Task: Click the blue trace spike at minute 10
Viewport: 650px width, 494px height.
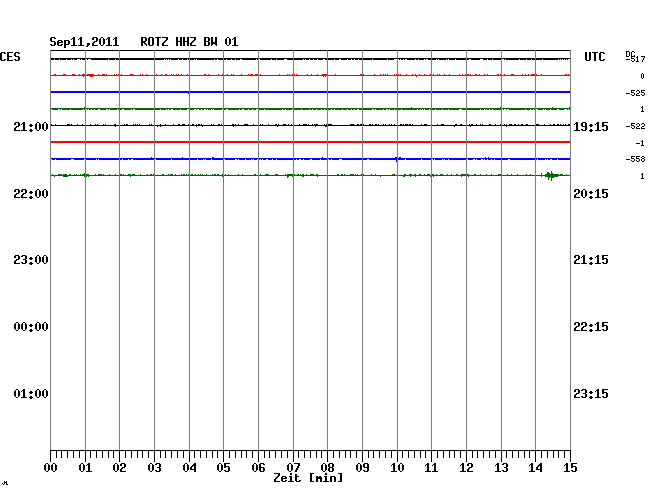Action: pos(397,159)
